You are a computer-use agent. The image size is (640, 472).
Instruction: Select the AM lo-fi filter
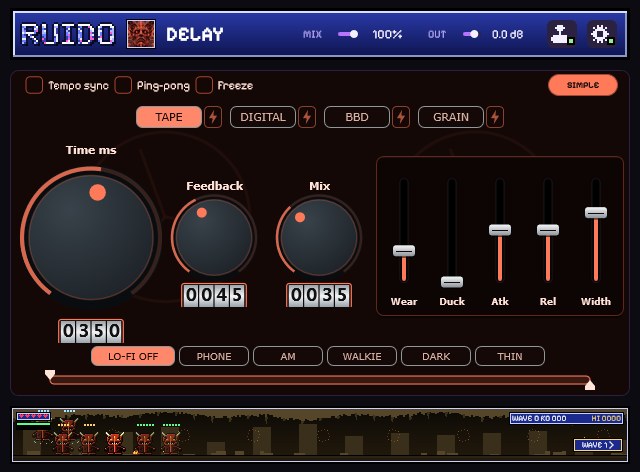click(288, 356)
